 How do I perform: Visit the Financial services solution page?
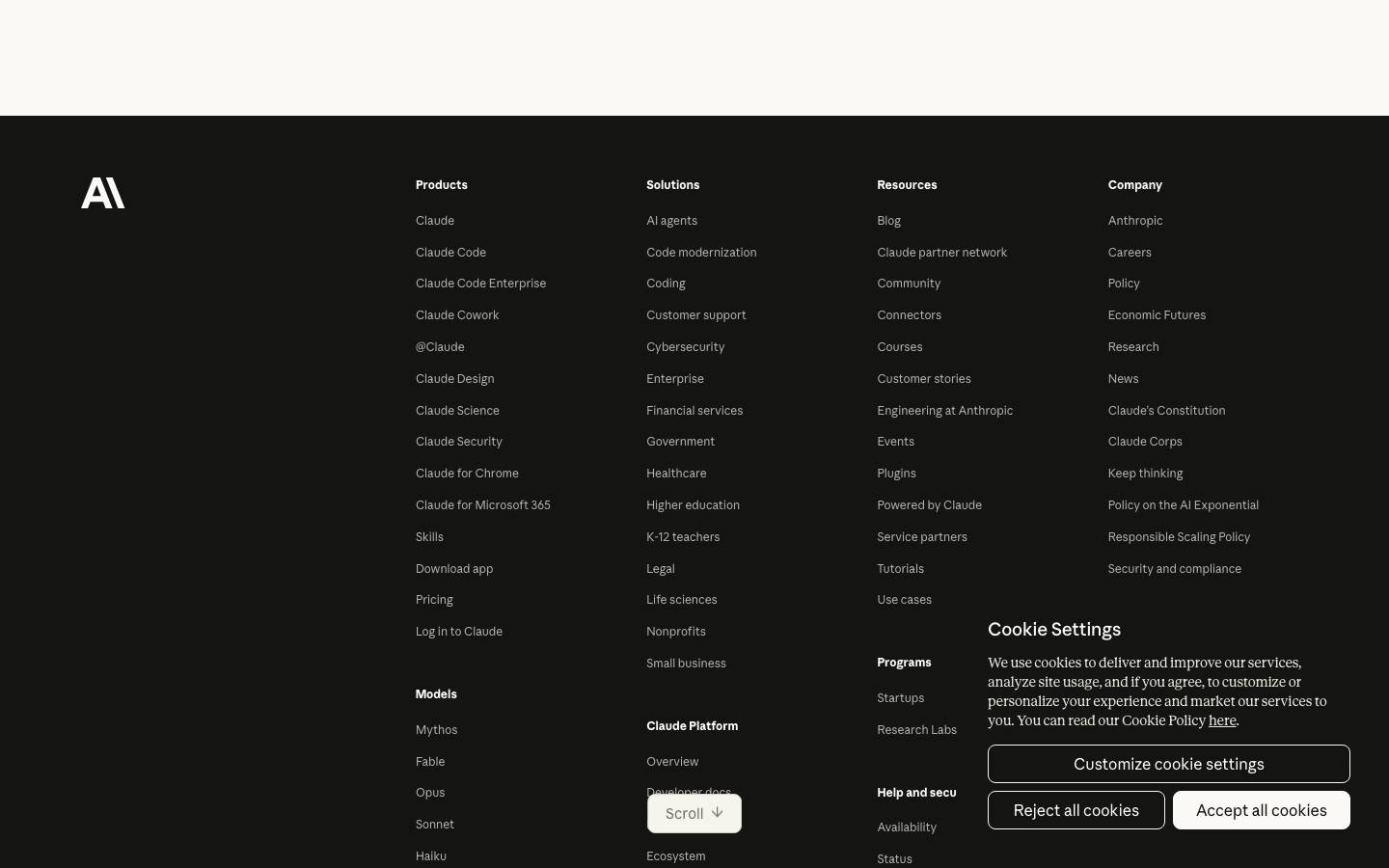[x=694, y=410]
